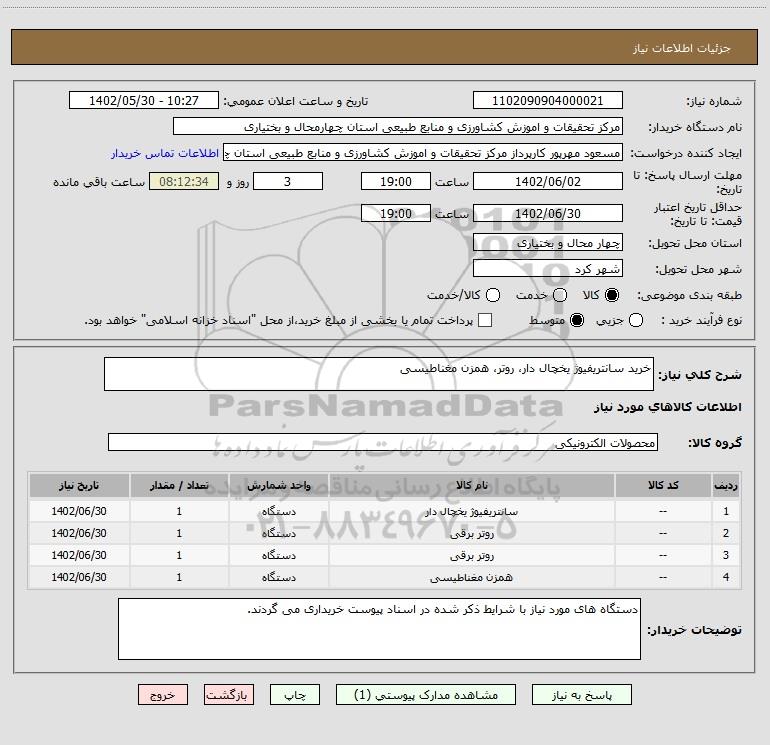Click the date cell in row 1
This screenshot has width=770, height=745.
[x=79, y=511]
